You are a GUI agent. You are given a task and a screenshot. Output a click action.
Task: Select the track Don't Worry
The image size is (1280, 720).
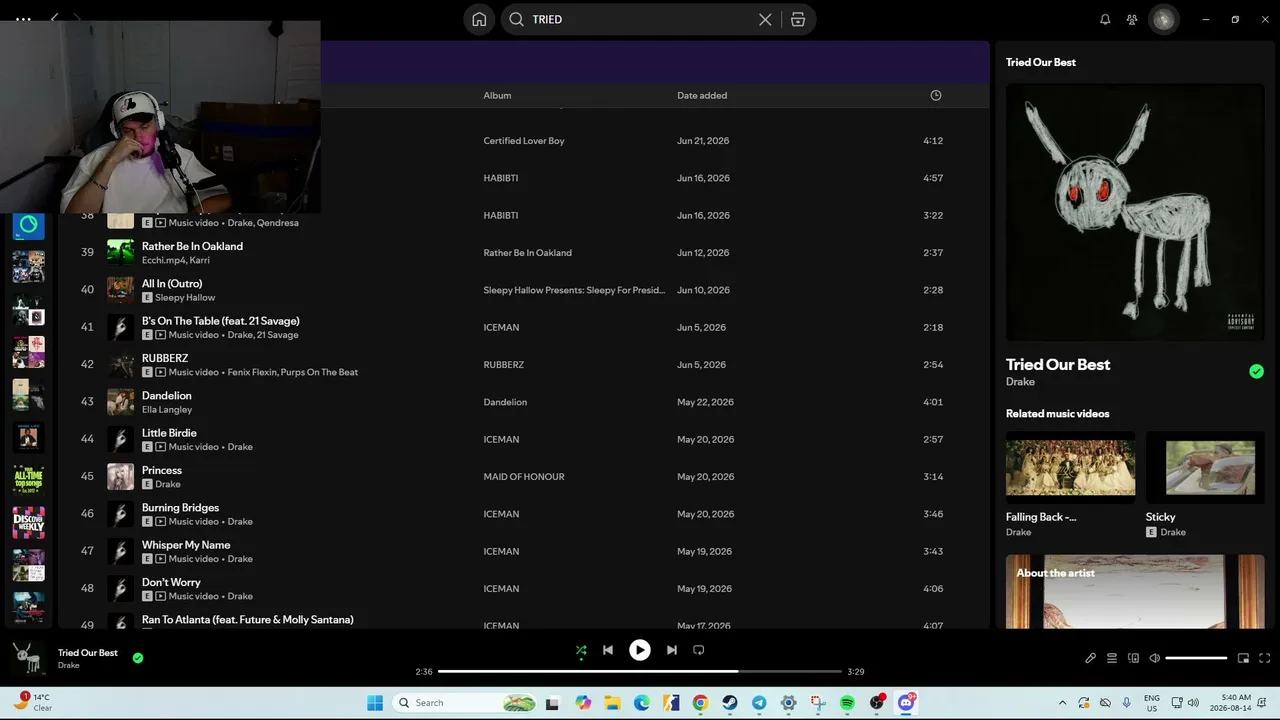(x=171, y=582)
